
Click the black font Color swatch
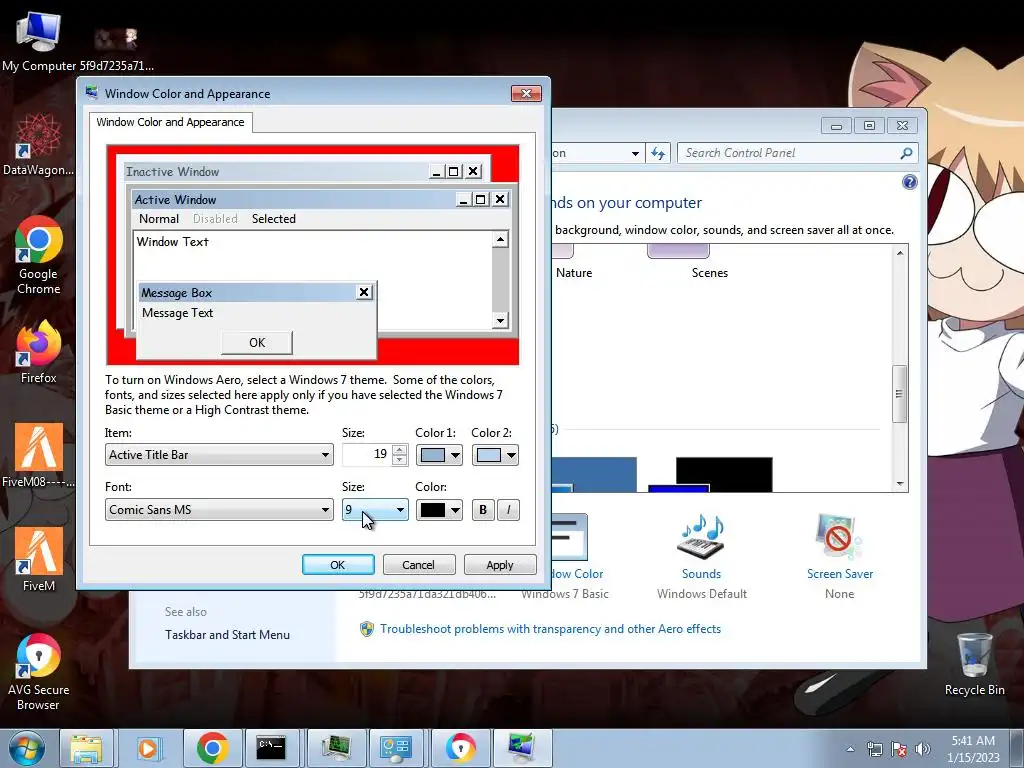tap(432, 510)
